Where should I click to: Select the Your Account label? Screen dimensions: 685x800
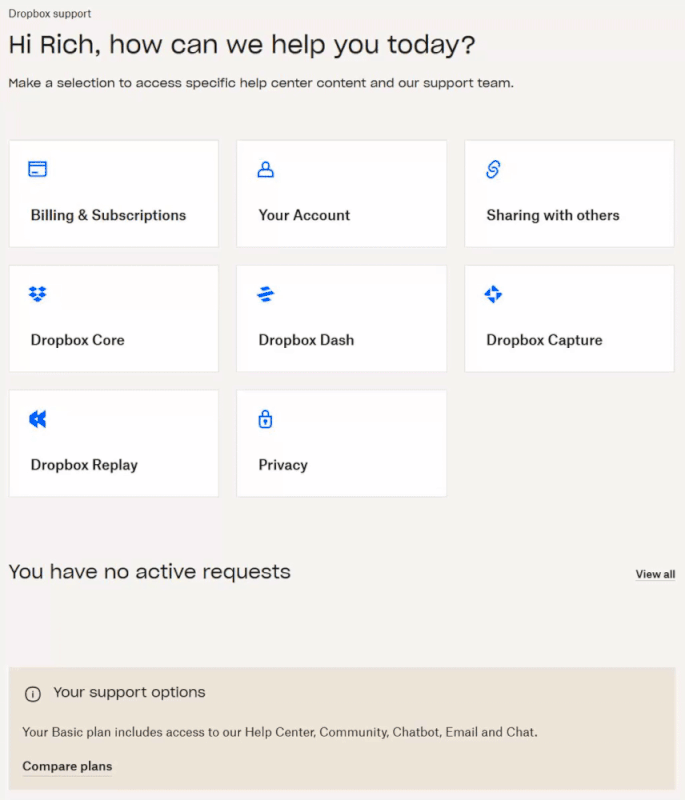click(304, 215)
